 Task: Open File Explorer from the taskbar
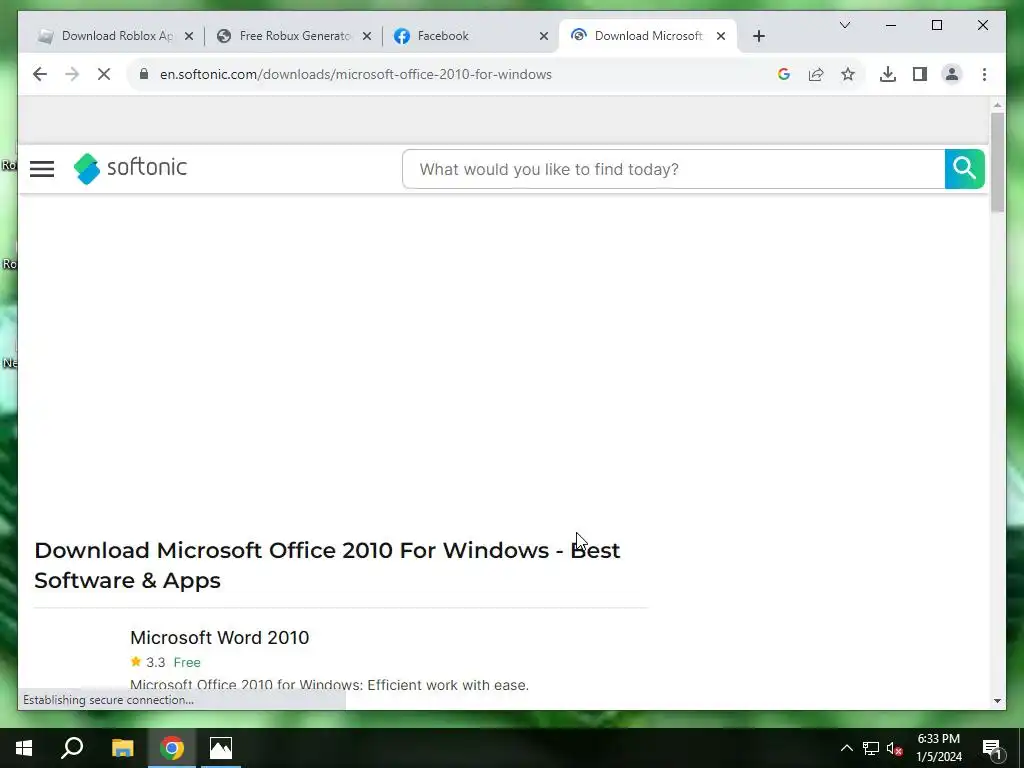point(122,748)
